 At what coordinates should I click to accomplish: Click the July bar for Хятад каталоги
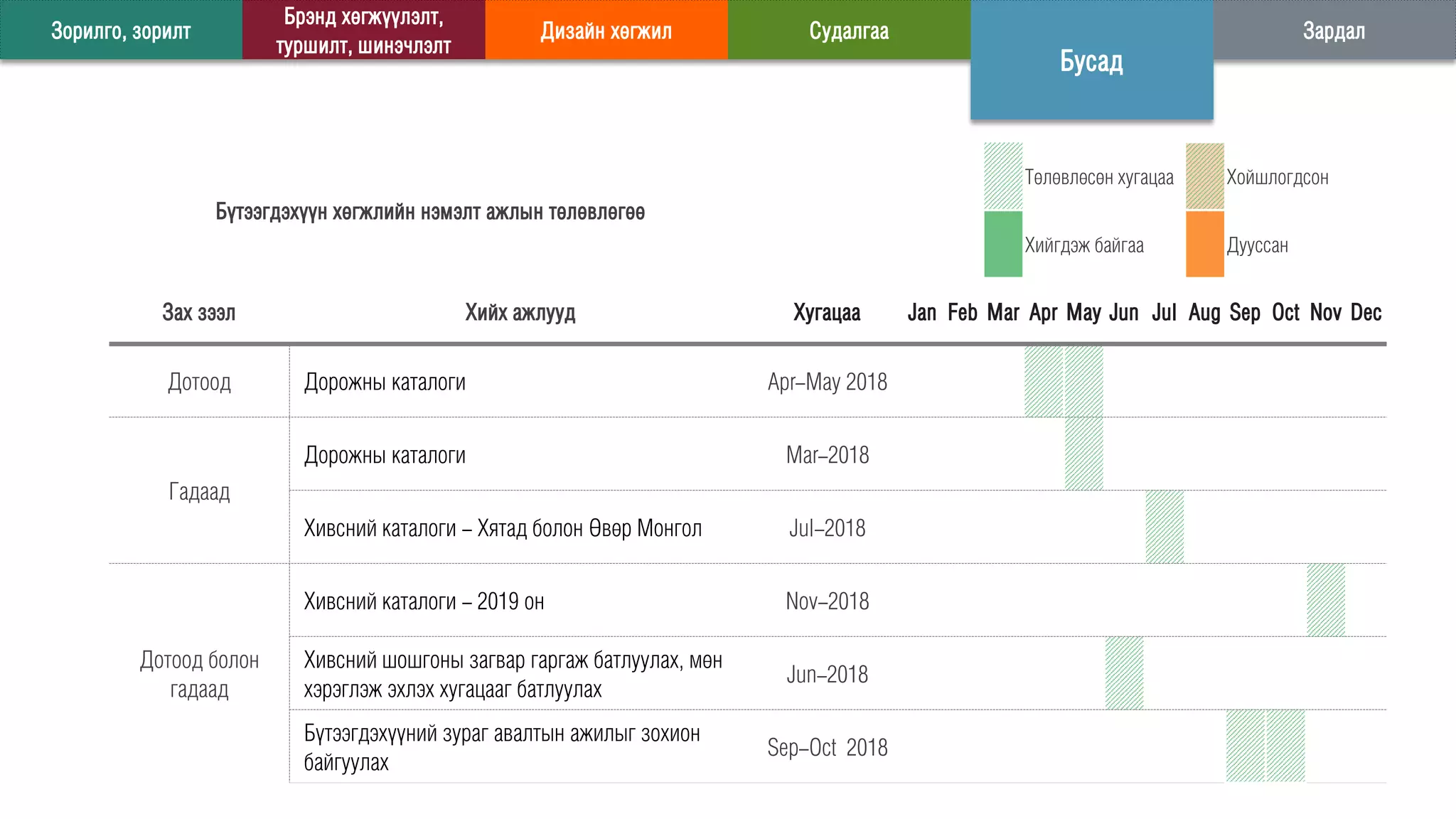pos(1165,528)
